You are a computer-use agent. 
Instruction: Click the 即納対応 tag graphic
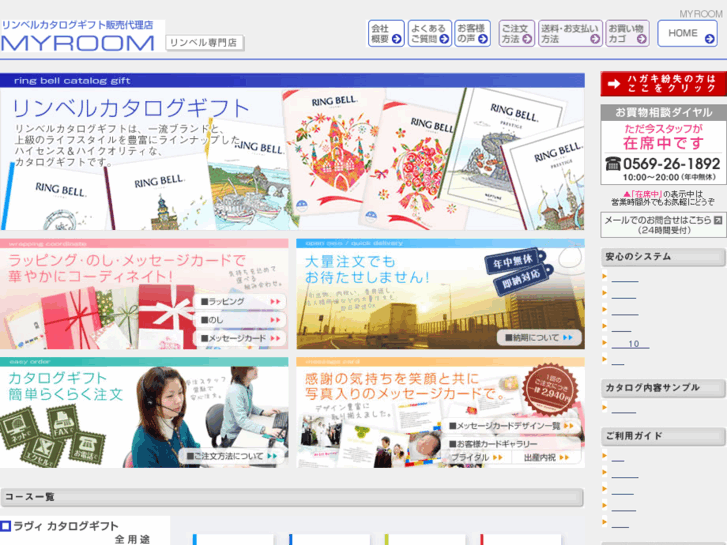523,279
